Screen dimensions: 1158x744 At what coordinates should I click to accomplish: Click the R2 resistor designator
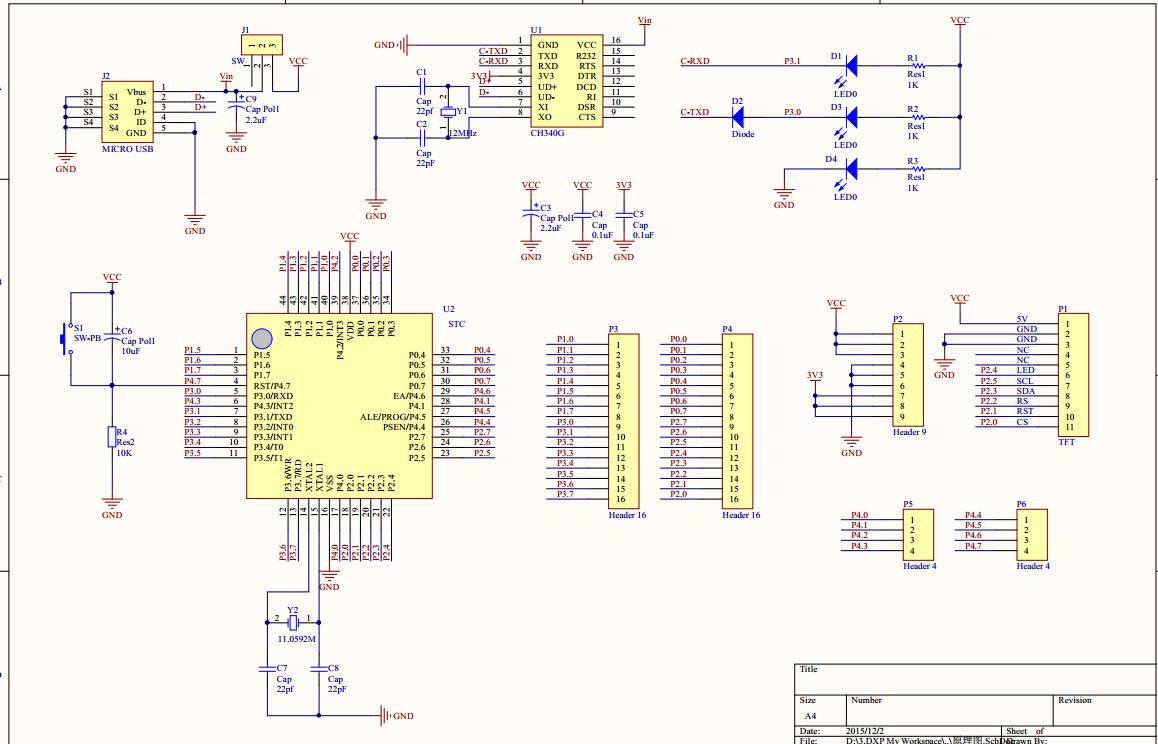pyautogui.click(x=913, y=109)
